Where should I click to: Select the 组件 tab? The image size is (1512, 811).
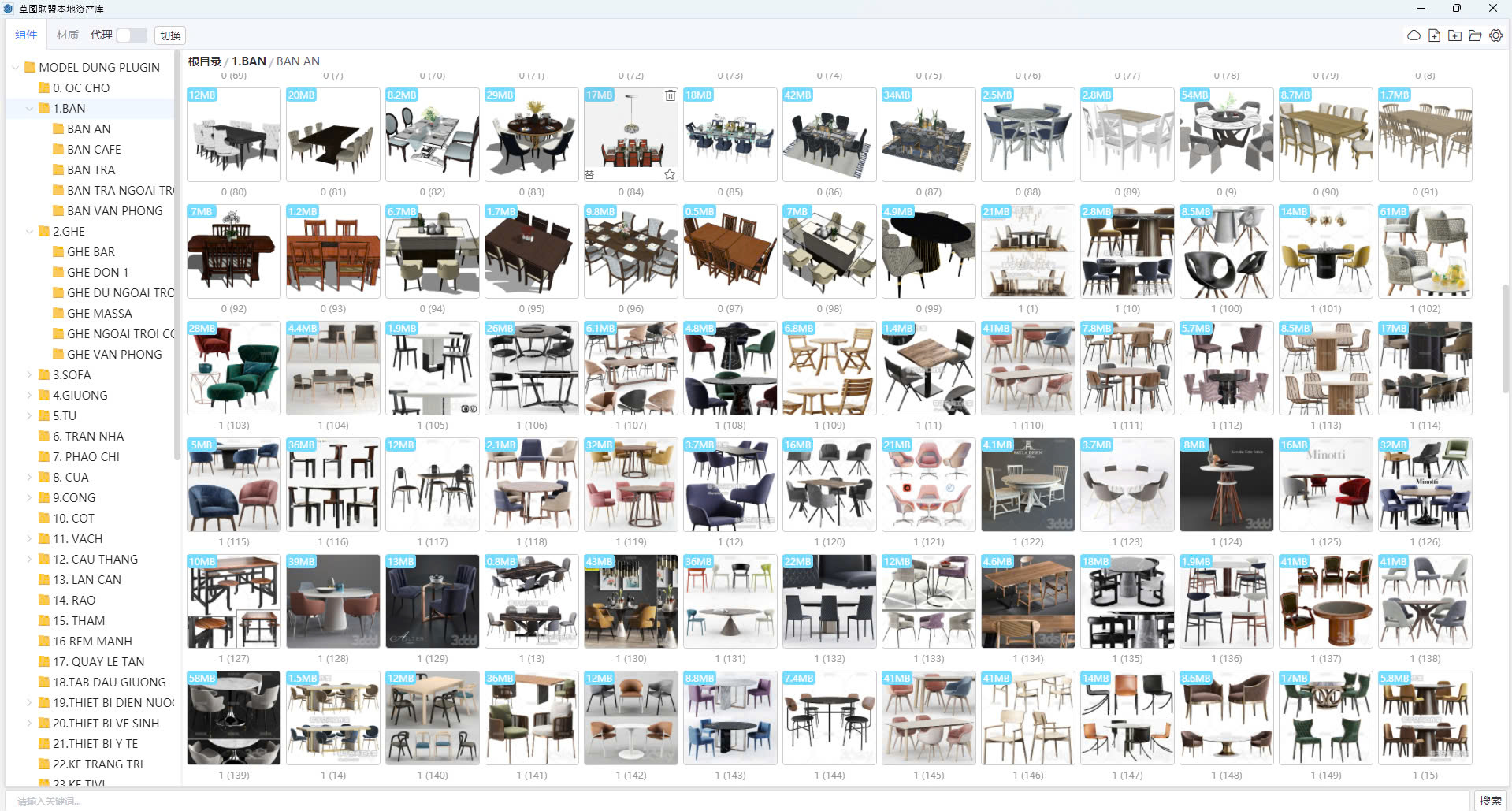click(26, 35)
